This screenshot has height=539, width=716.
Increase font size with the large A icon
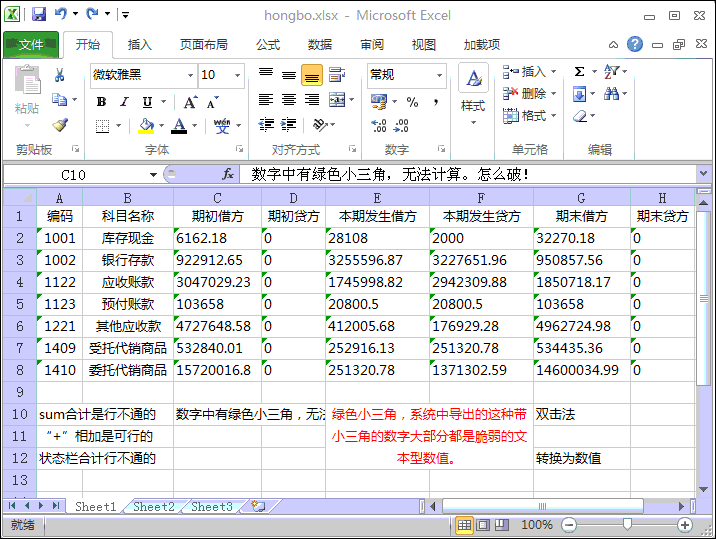coord(190,102)
